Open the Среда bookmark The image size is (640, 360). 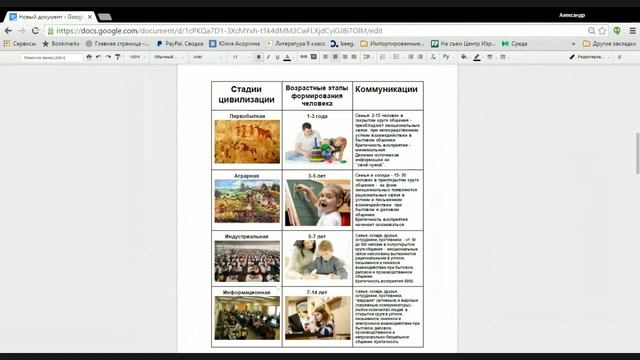coord(515,43)
